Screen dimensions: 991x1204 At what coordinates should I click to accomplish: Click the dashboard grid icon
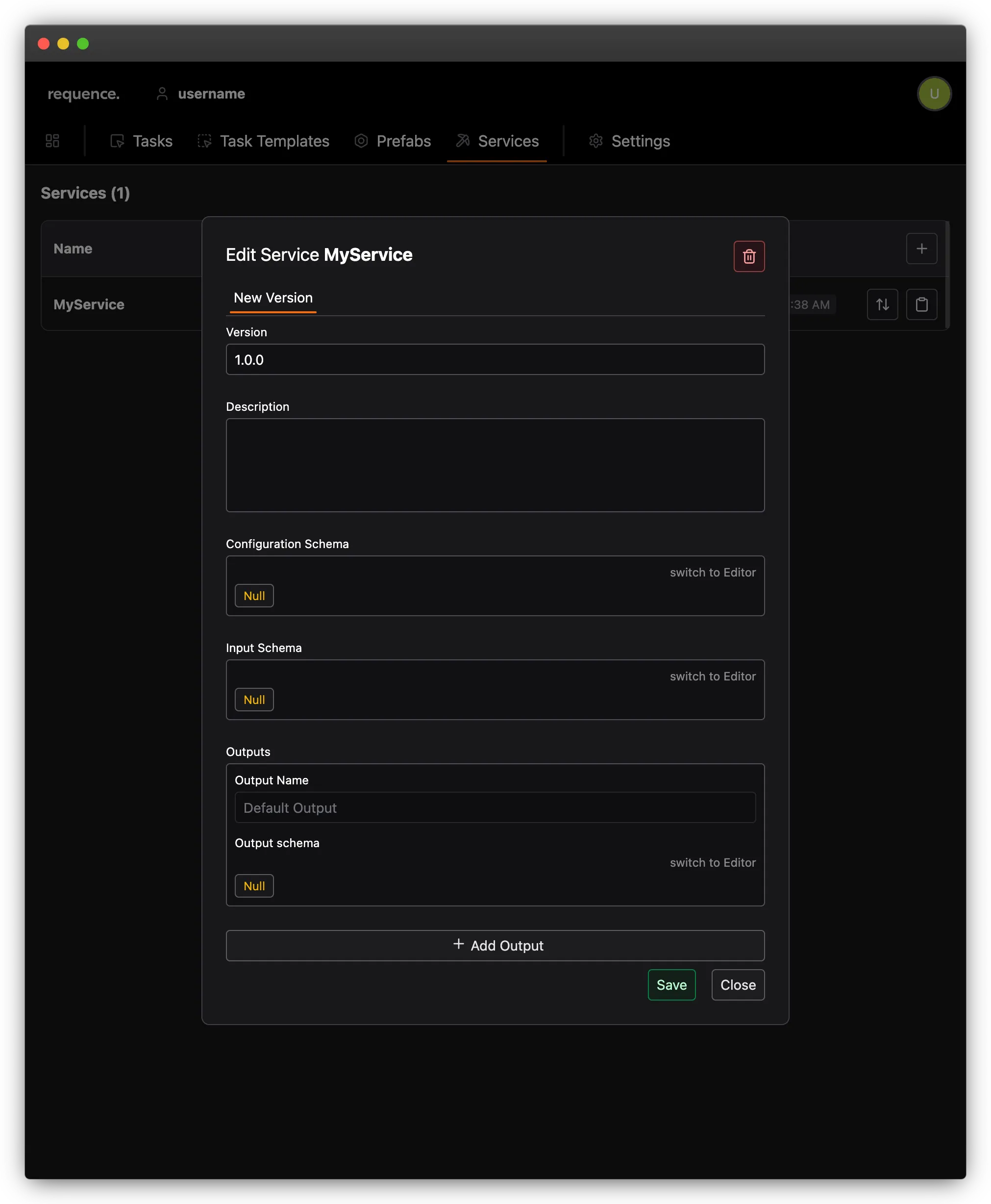pos(52,140)
